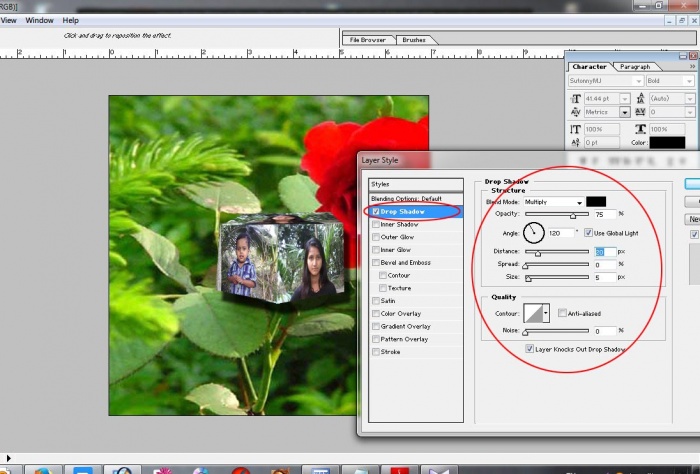700x474 pixels.
Task: Open the Window menu
Action: (39, 20)
